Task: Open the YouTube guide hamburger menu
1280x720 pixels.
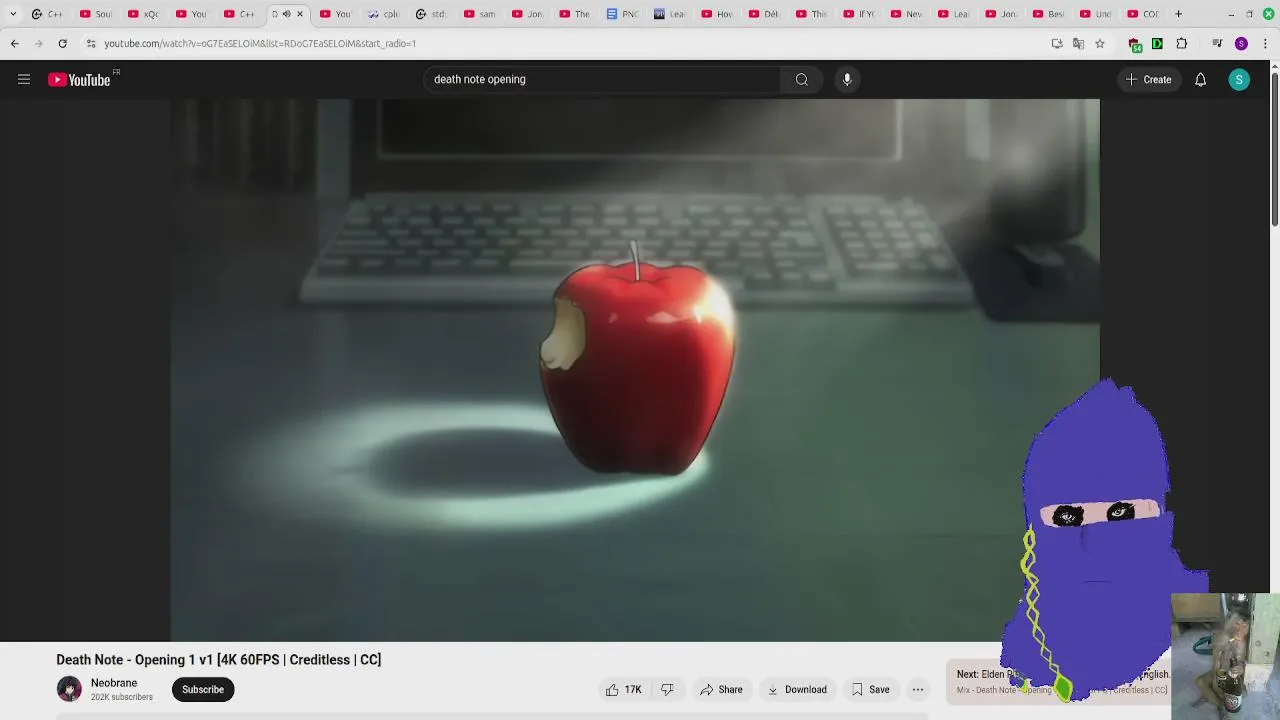Action: click(x=24, y=80)
